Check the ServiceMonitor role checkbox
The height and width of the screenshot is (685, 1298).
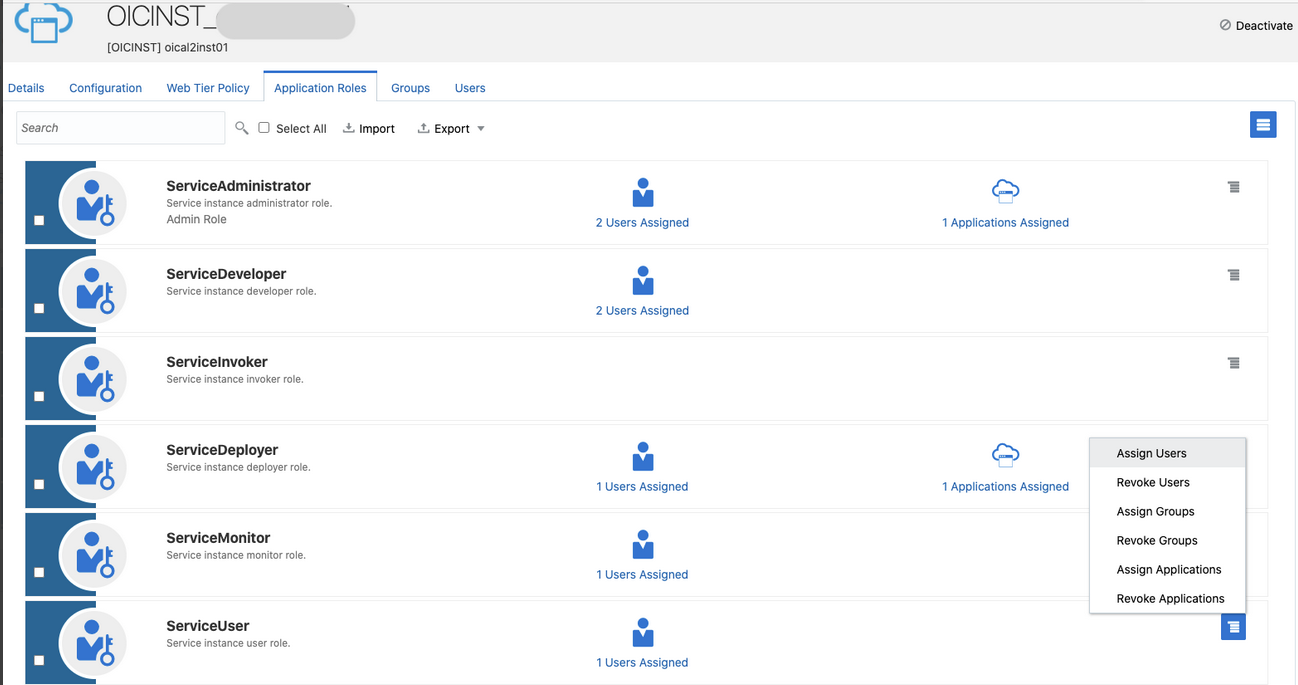coord(39,572)
